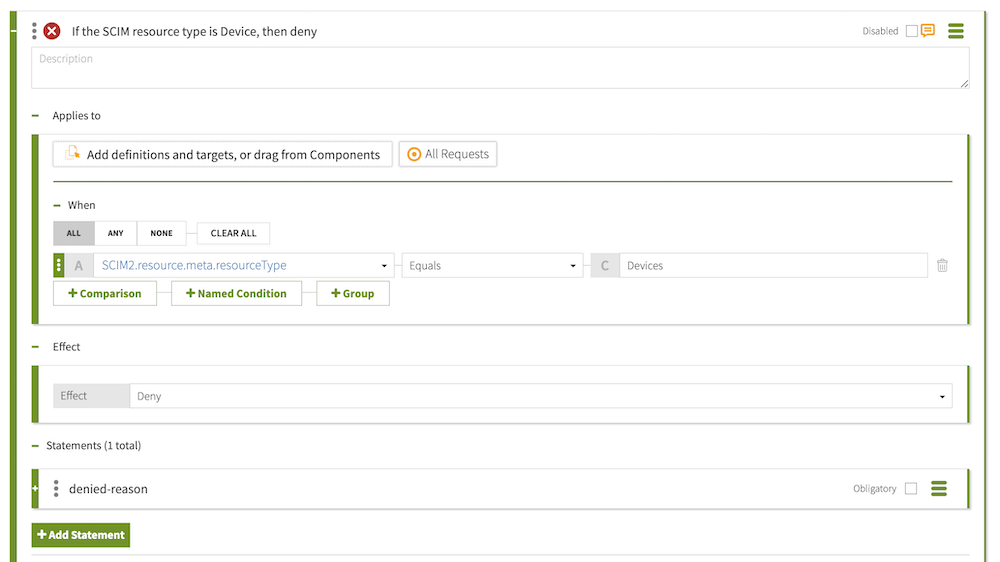Image resolution: width=1000 pixels, height=562 pixels.
Task: Open the Equals comparator dropdown
Action: 492,266
